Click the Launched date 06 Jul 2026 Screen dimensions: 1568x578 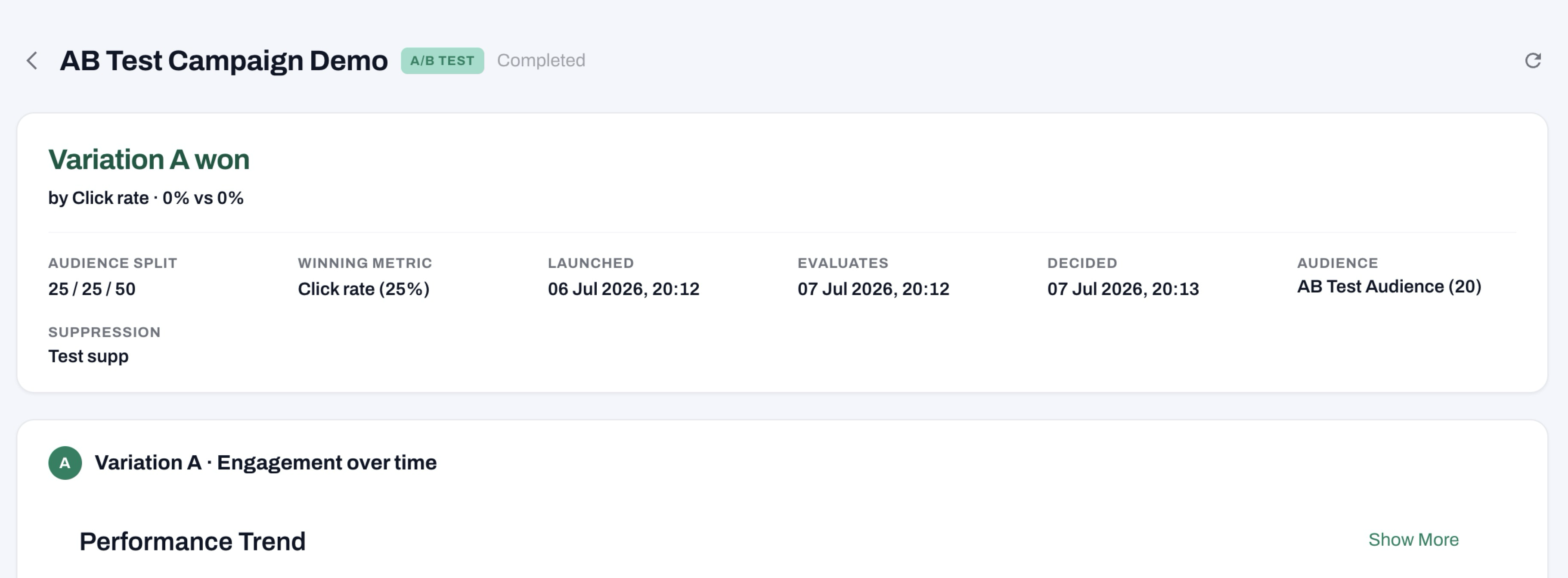623,289
